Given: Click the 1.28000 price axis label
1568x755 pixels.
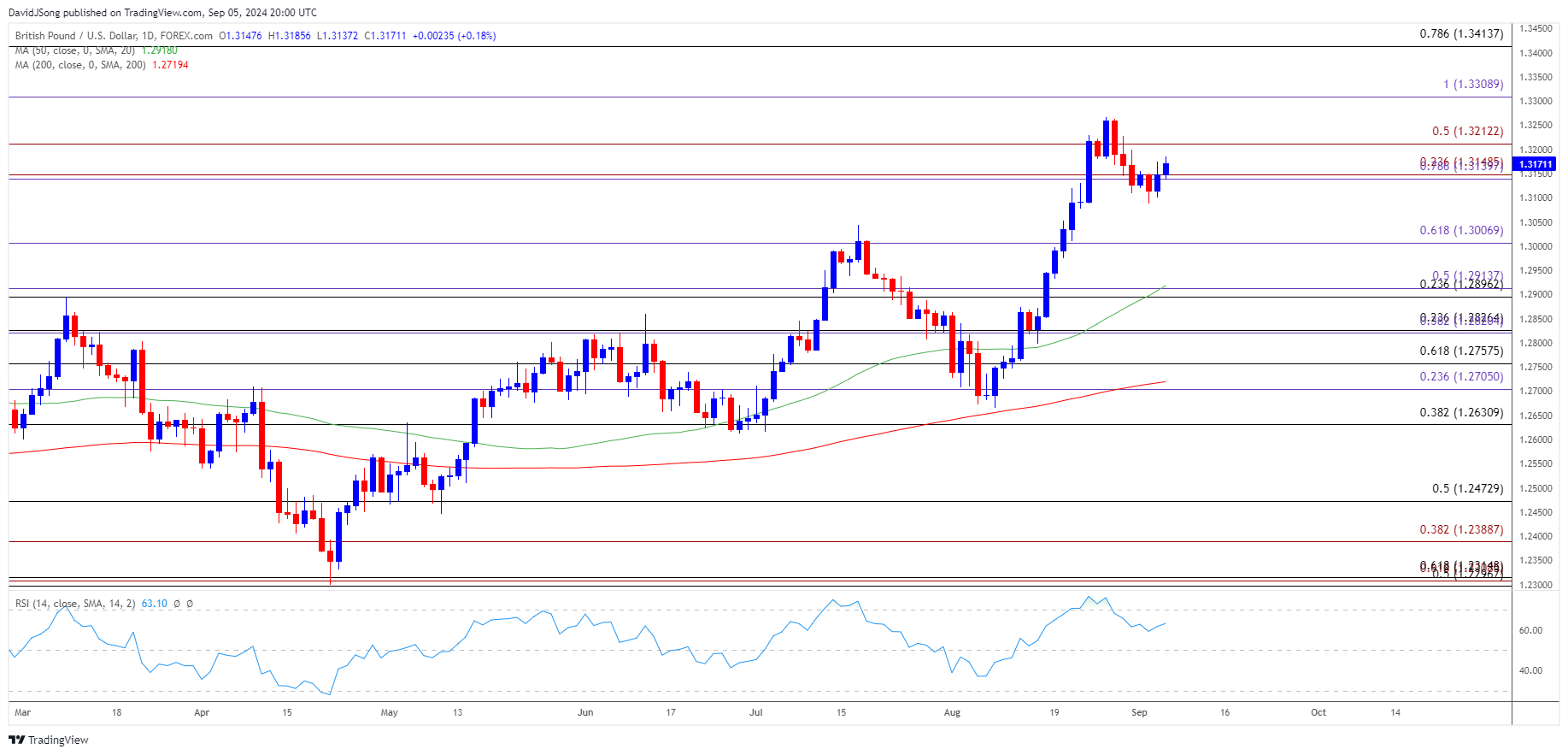Looking at the screenshot, I should pyautogui.click(x=1536, y=343).
